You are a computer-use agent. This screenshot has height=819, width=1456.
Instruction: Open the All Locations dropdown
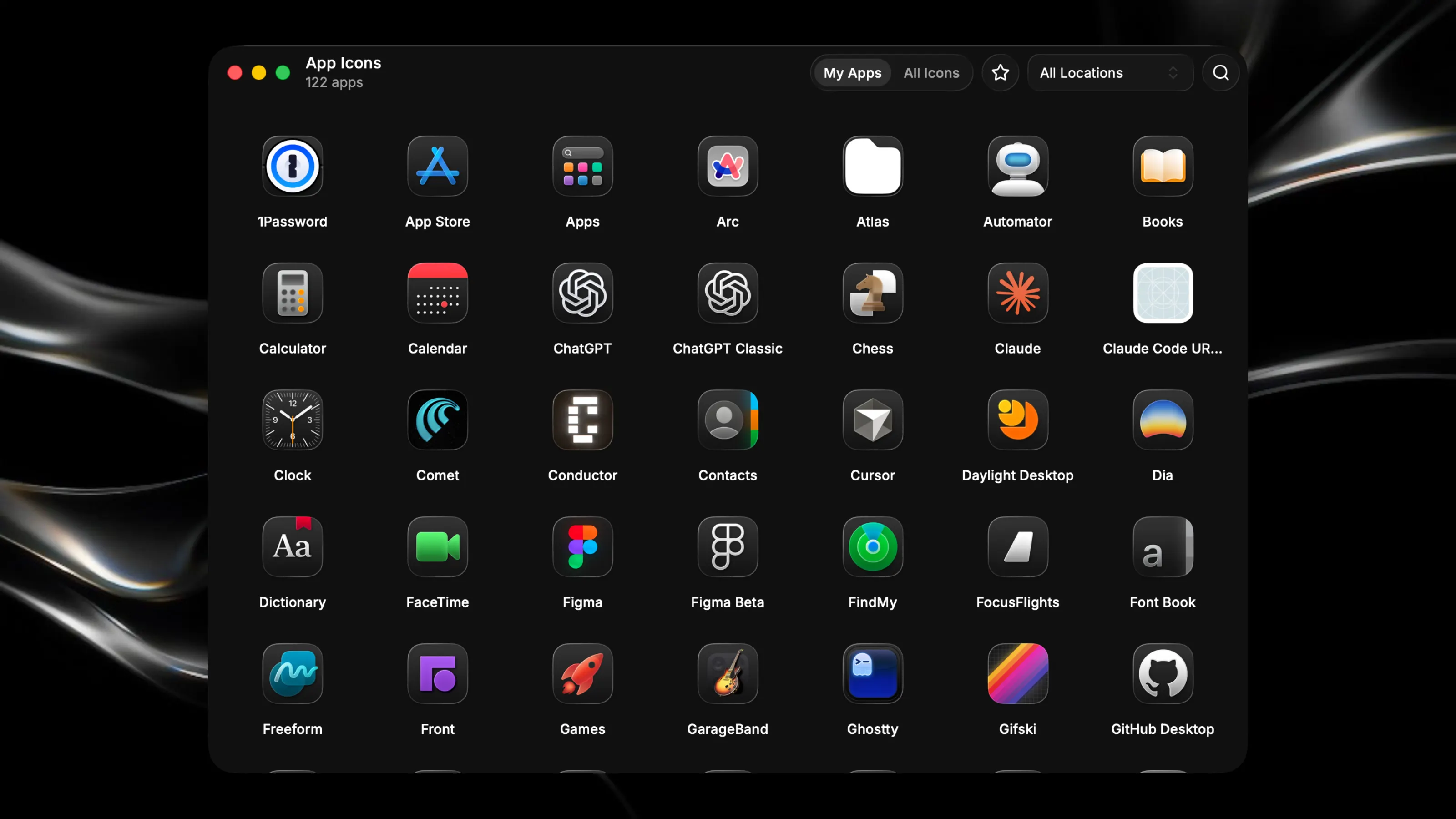pos(1110,73)
